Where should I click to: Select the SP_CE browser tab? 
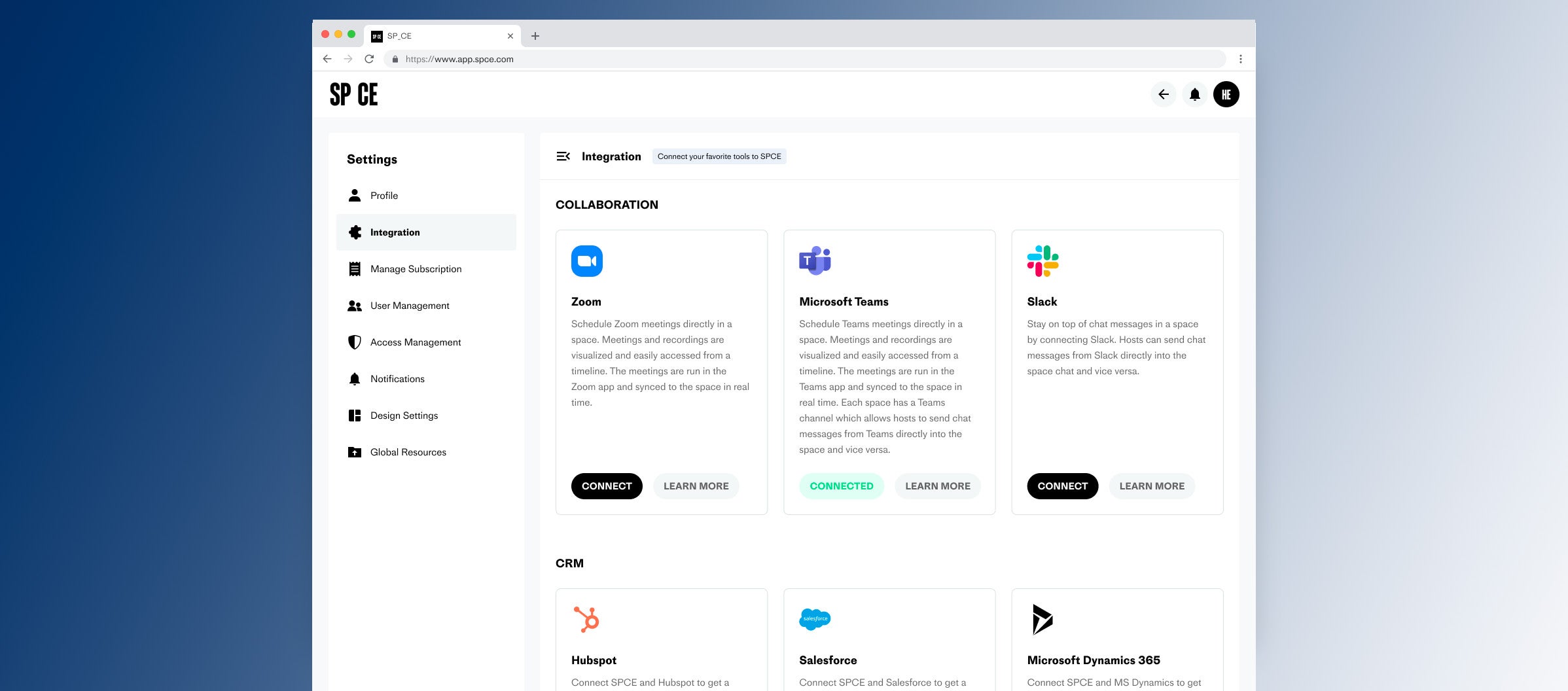pyautogui.click(x=442, y=36)
